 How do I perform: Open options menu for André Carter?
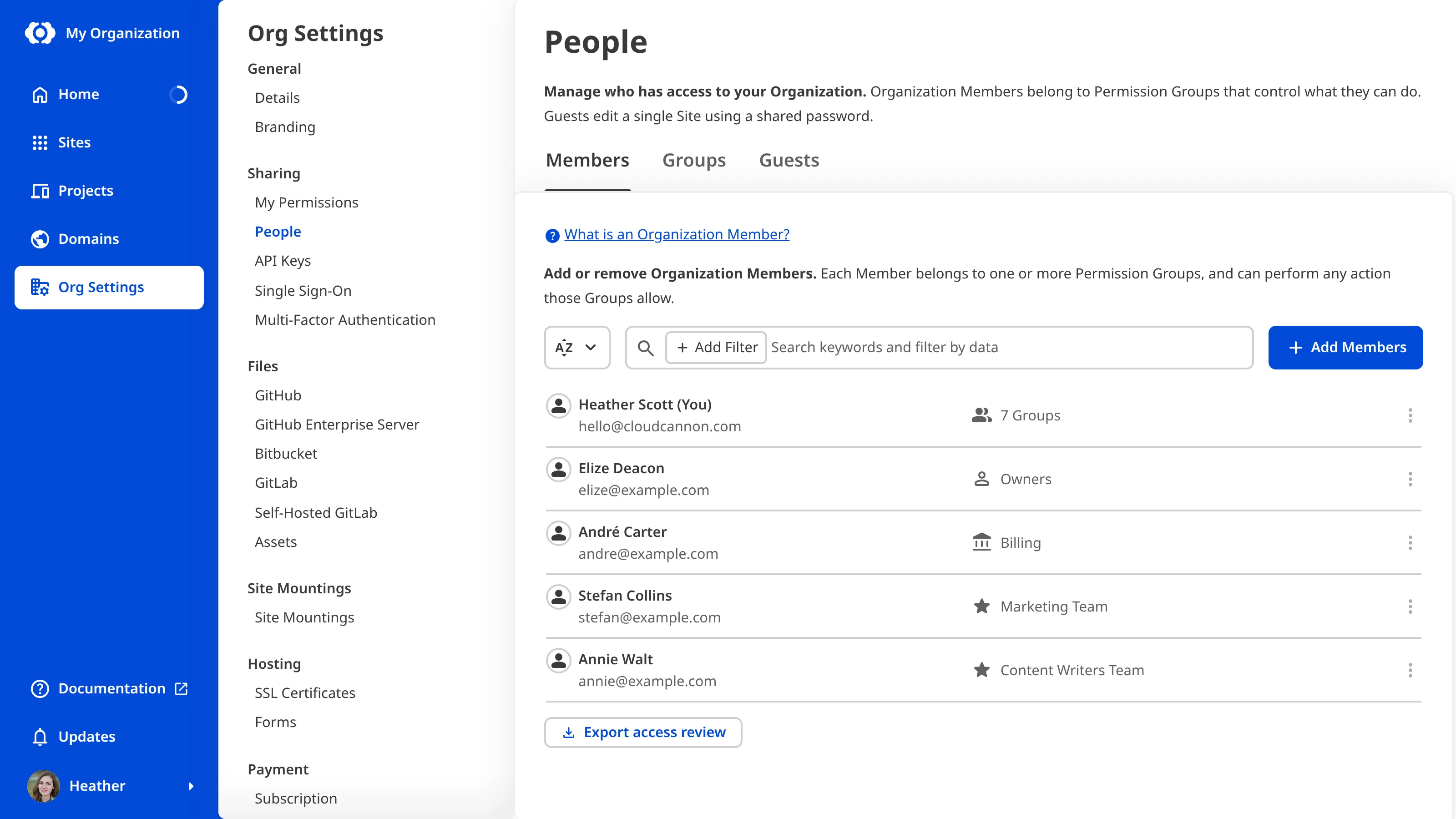(x=1410, y=543)
